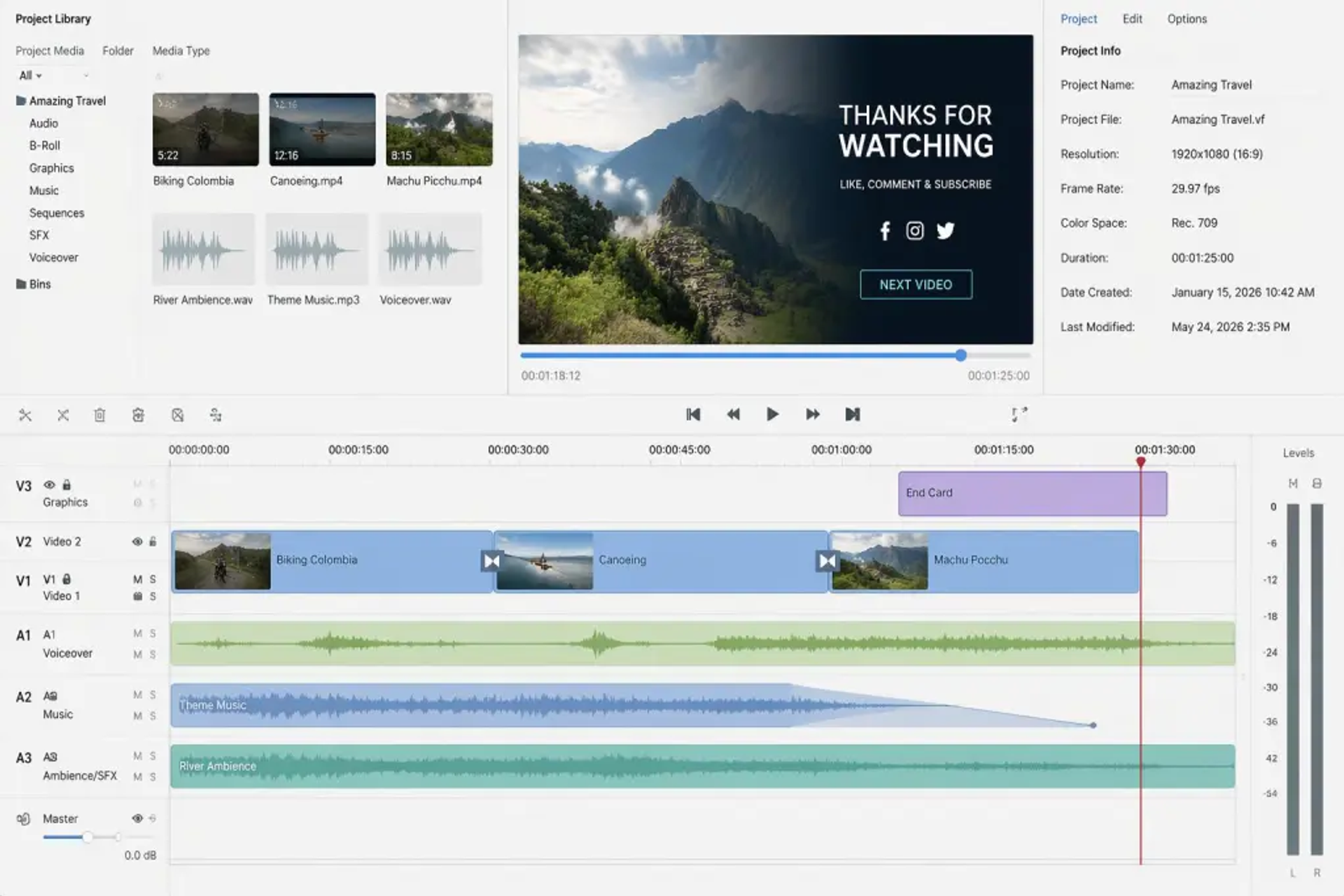The image size is (1344, 896).
Task: Click the trash delete icon in timeline toolbar
Action: (100, 415)
